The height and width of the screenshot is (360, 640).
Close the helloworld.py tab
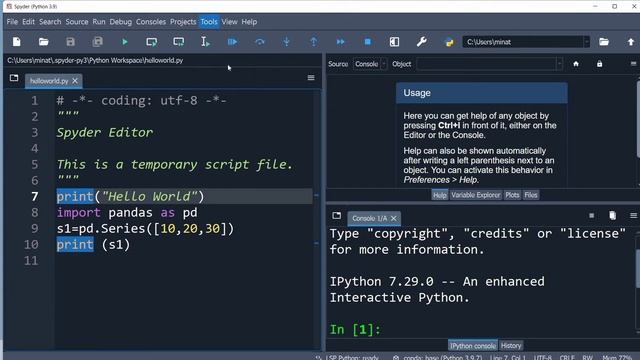click(x=75, y=81)
